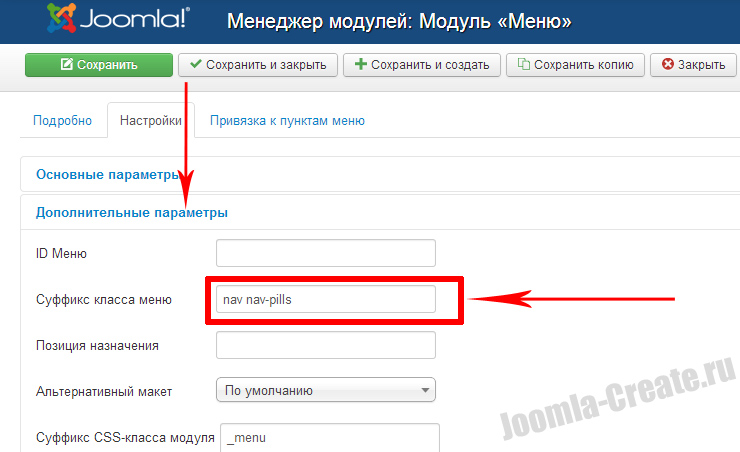The height and width of the screenshot is (452, 740).
Task: Click the plus icon on Сохранить и создать
Action: [x=360, y=65]
